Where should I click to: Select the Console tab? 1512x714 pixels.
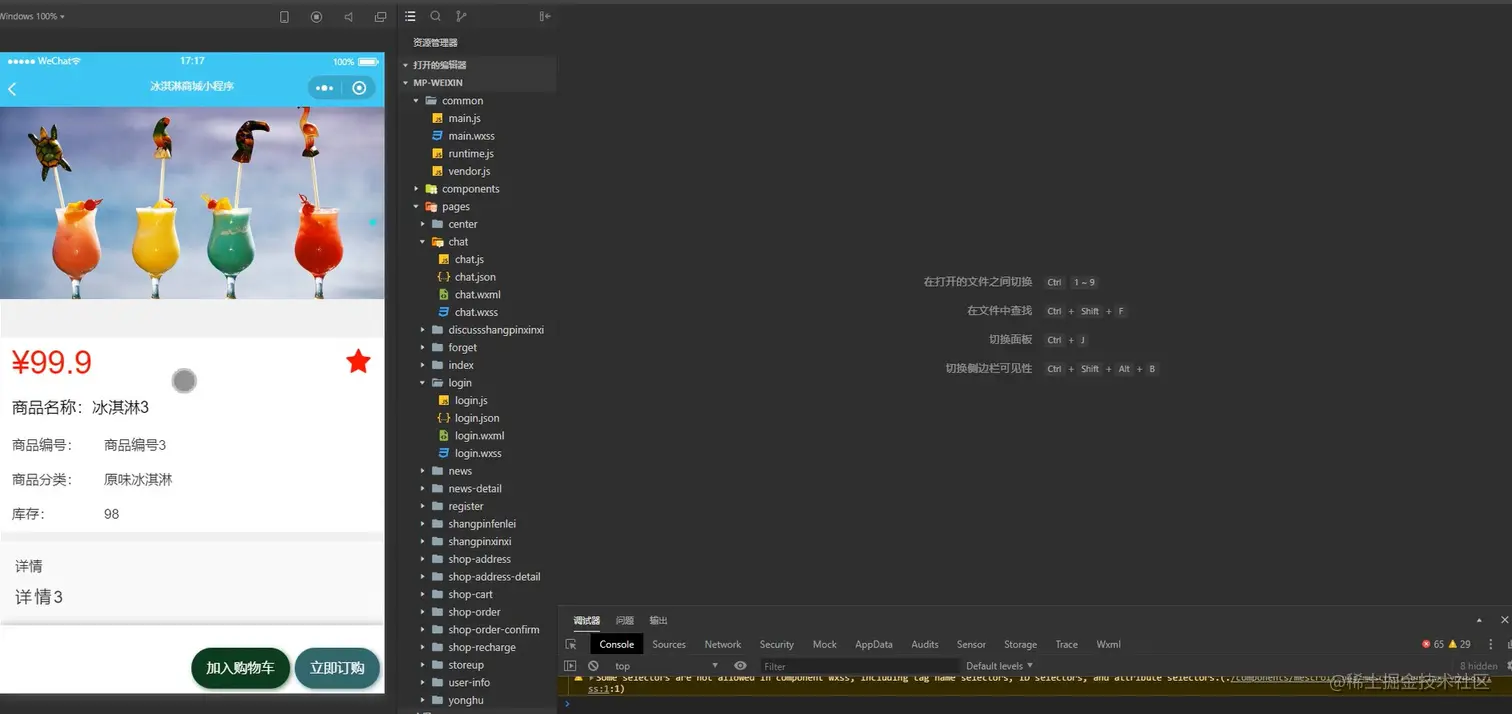(x=617, y=644)
